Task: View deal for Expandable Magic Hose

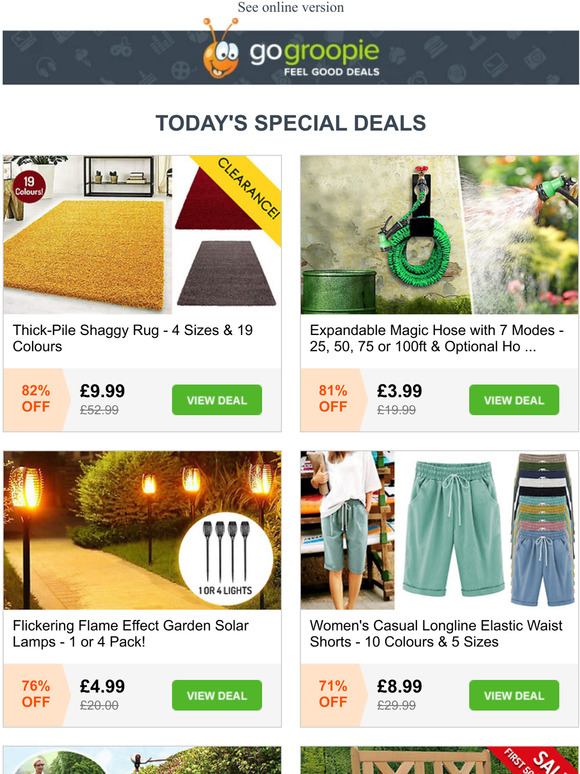Action: (514, 400)
